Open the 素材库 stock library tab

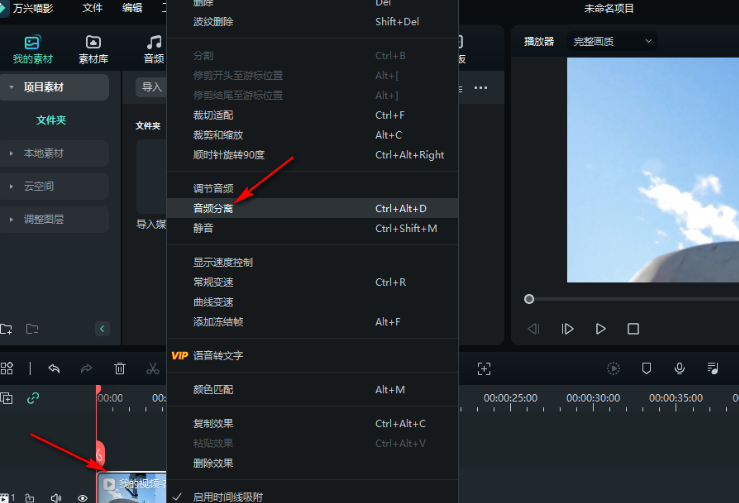pyautogui.click(x=93, y=49)
